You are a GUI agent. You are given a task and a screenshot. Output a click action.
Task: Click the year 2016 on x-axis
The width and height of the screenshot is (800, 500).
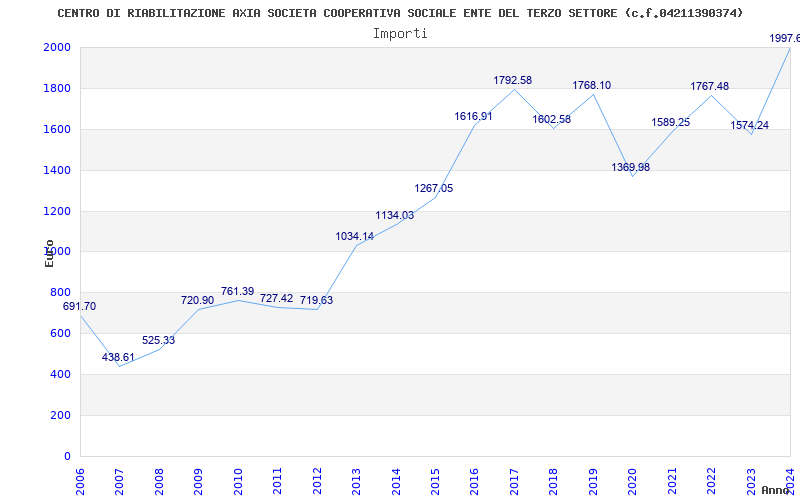point(475,481)
